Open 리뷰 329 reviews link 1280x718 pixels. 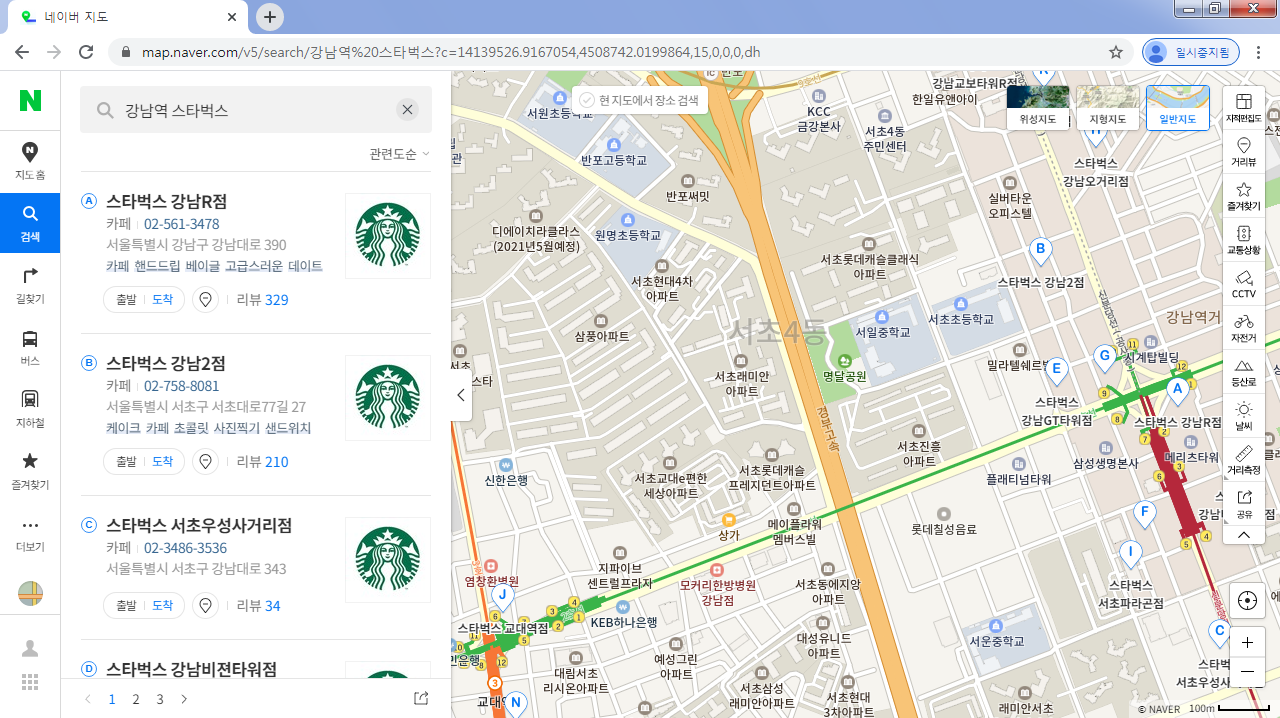tap(262, 300)
